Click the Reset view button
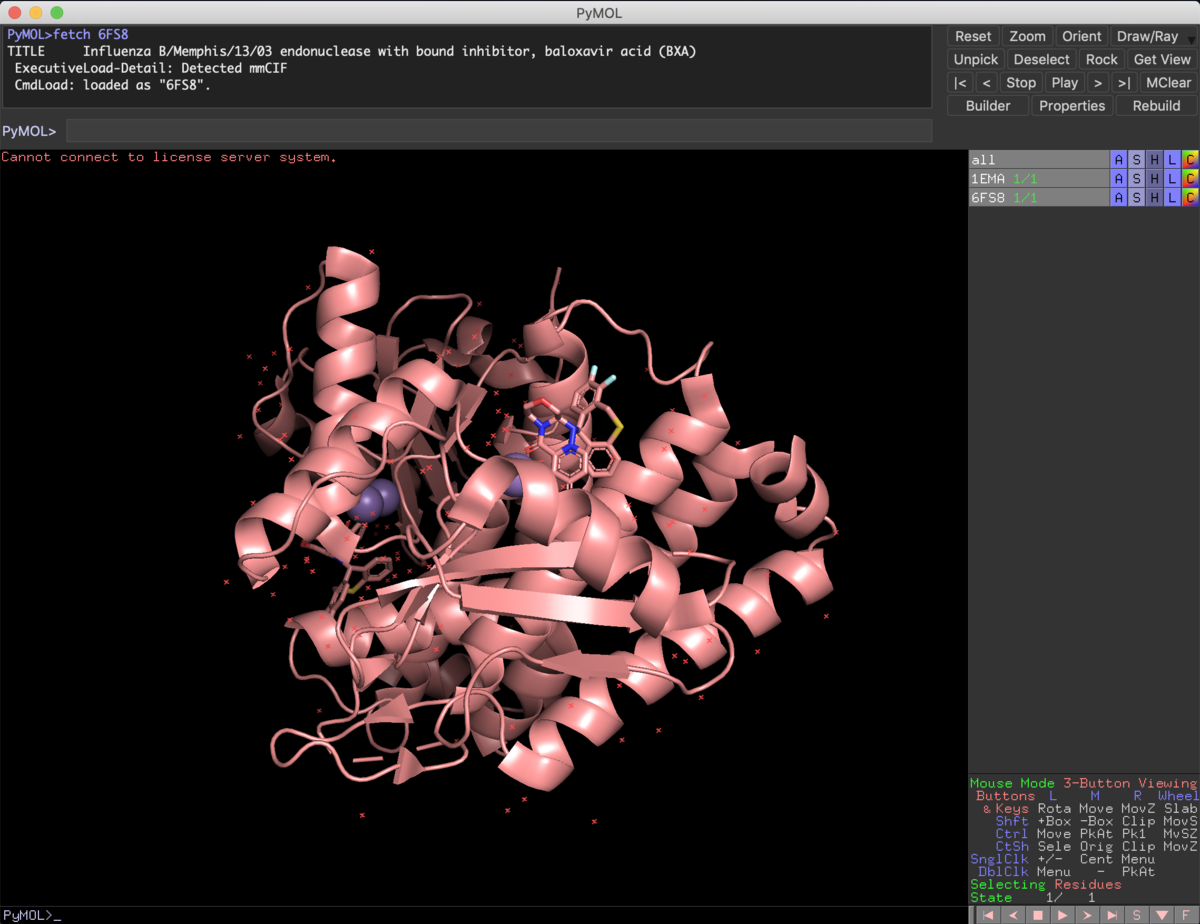1200x924 pixels. coord(973,36)
